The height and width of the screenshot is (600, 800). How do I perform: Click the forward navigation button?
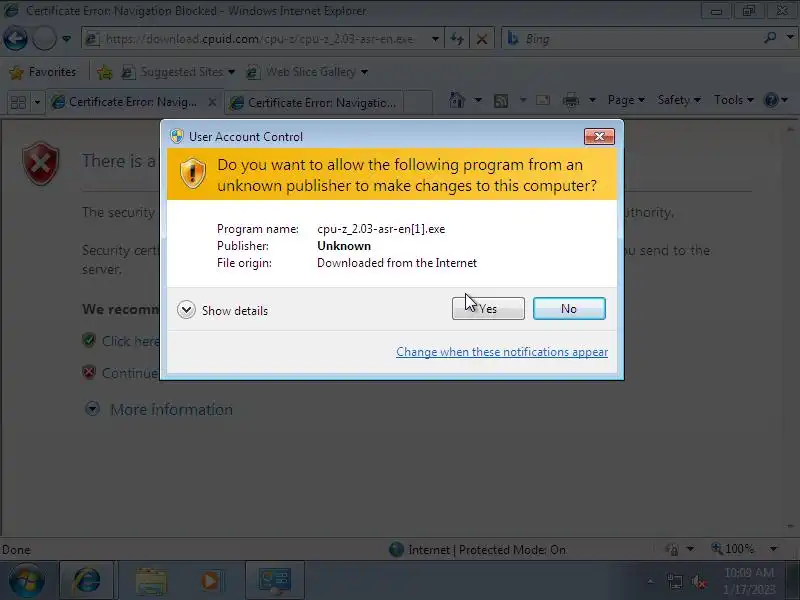point(44,39)
